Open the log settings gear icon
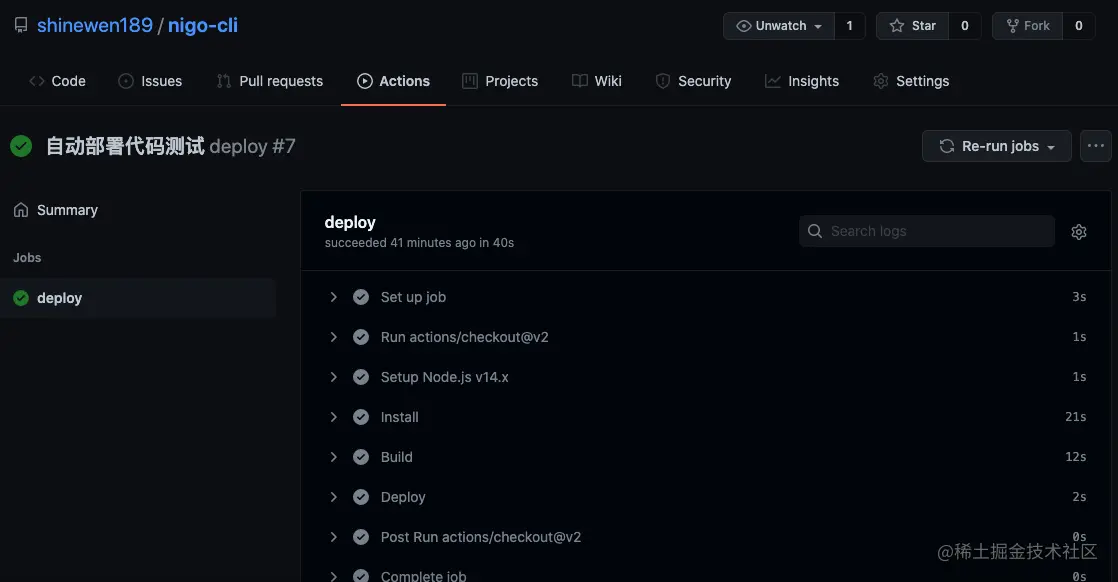 pos(1079,232)
